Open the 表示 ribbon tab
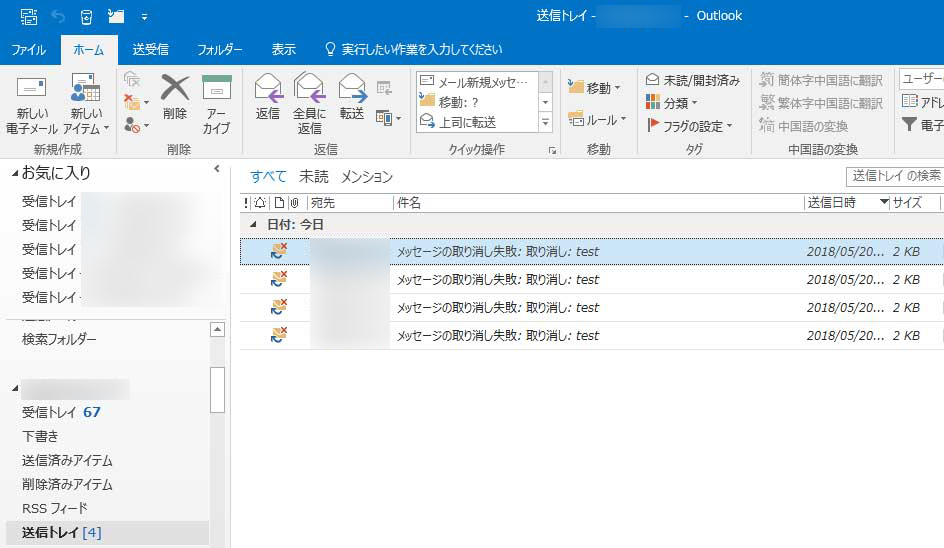 tap(283, 49)
